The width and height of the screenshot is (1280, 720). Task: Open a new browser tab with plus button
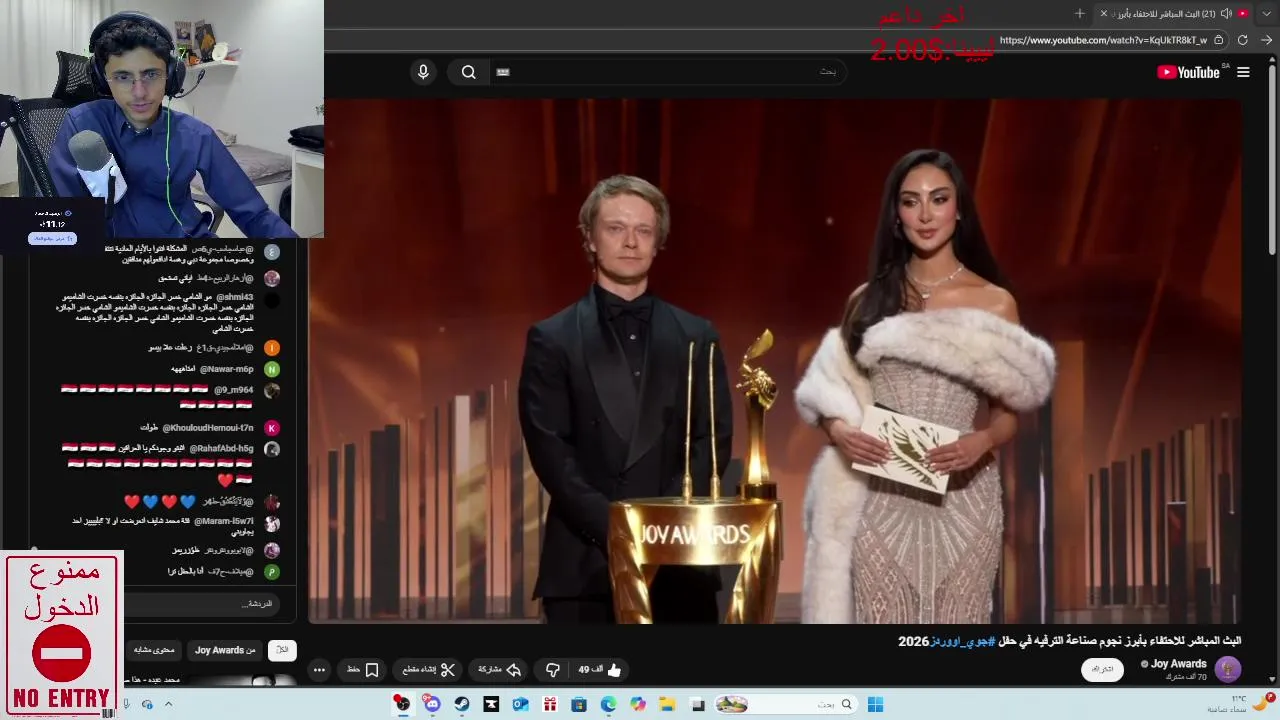coord(1080,14)
